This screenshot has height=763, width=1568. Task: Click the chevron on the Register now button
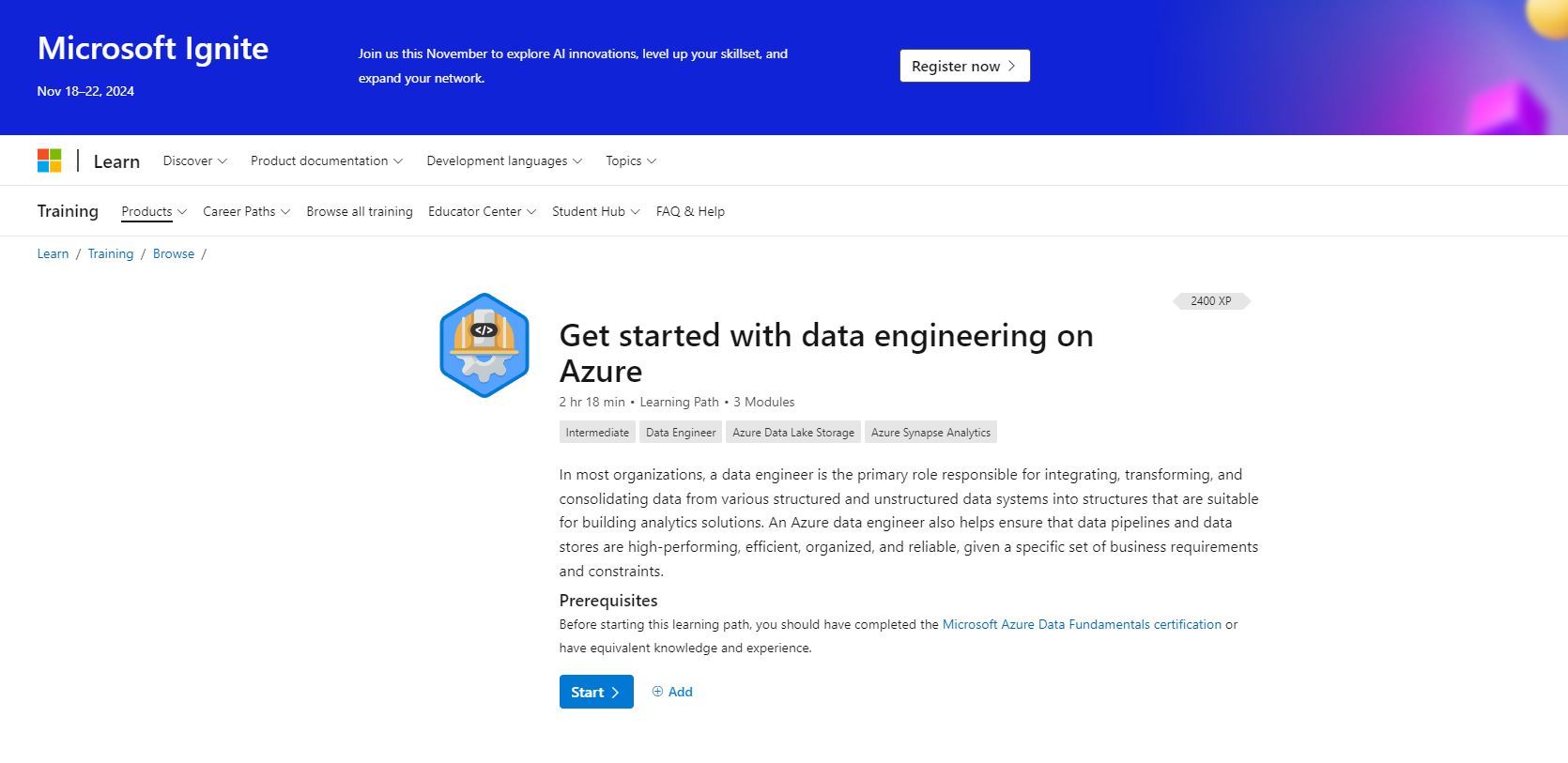(1011, 66)
